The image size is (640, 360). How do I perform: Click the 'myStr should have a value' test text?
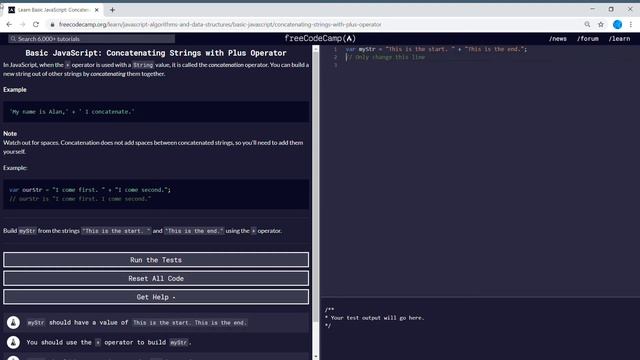137,322
